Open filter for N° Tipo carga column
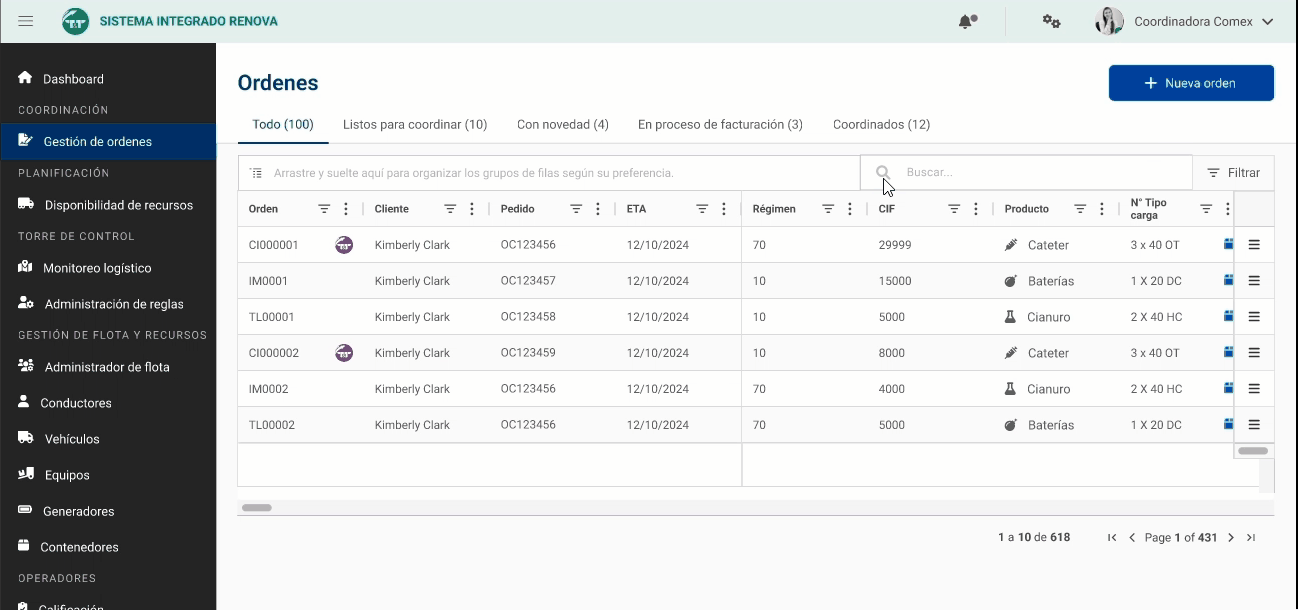 point(1206,209)
